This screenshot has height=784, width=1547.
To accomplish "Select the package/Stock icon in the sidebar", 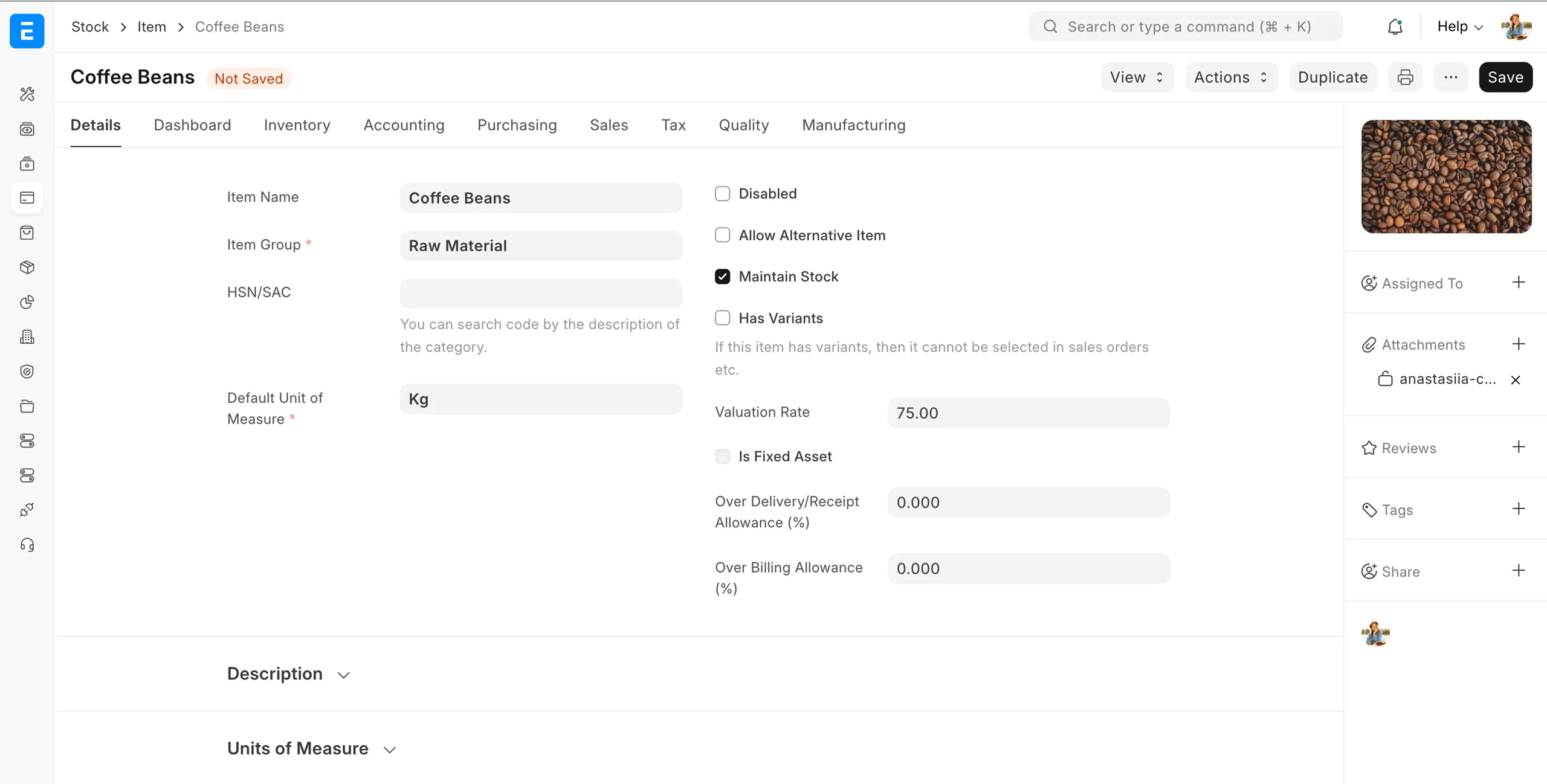I will pos(27,267).
